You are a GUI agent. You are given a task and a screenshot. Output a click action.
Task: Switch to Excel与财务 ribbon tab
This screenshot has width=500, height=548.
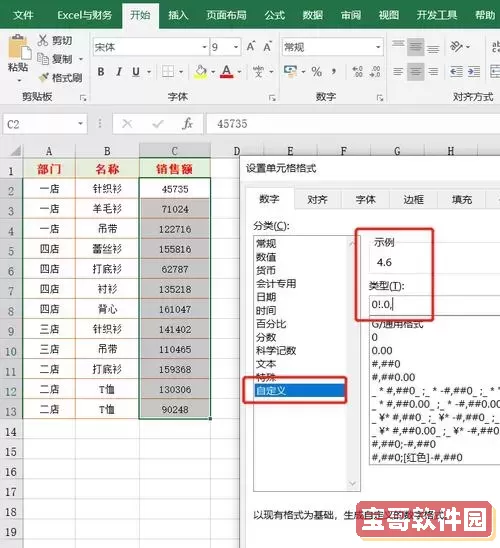[x=85, y=15]
